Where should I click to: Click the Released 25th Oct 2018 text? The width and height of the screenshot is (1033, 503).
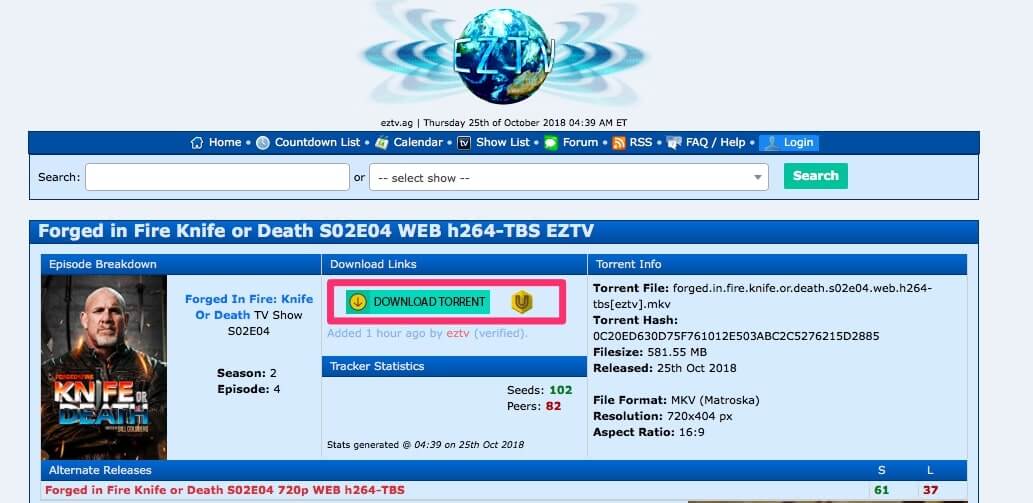[x=665, y=368]
